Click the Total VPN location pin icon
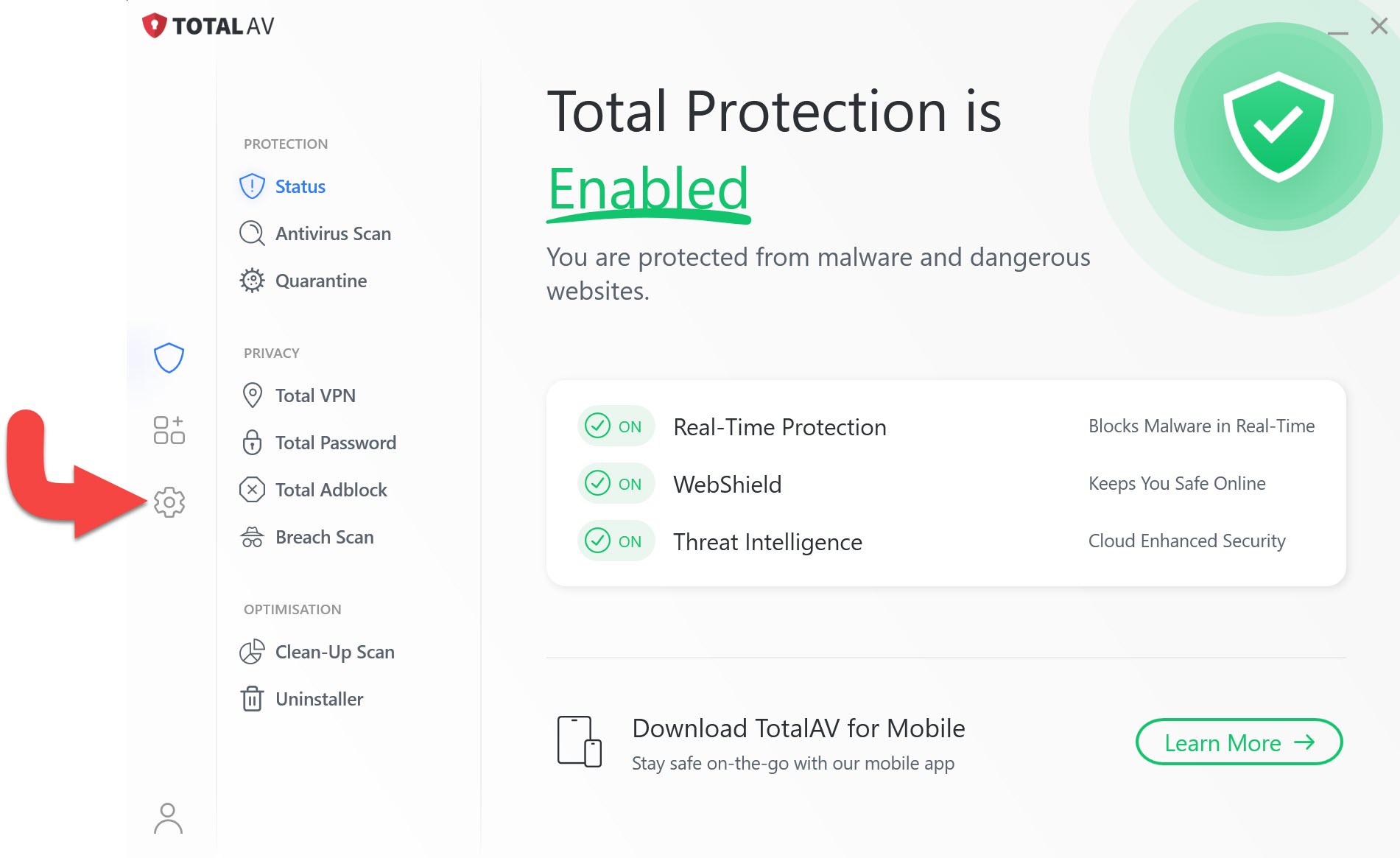The width and height of the screenshot is (1400, 858). (252, 395)
